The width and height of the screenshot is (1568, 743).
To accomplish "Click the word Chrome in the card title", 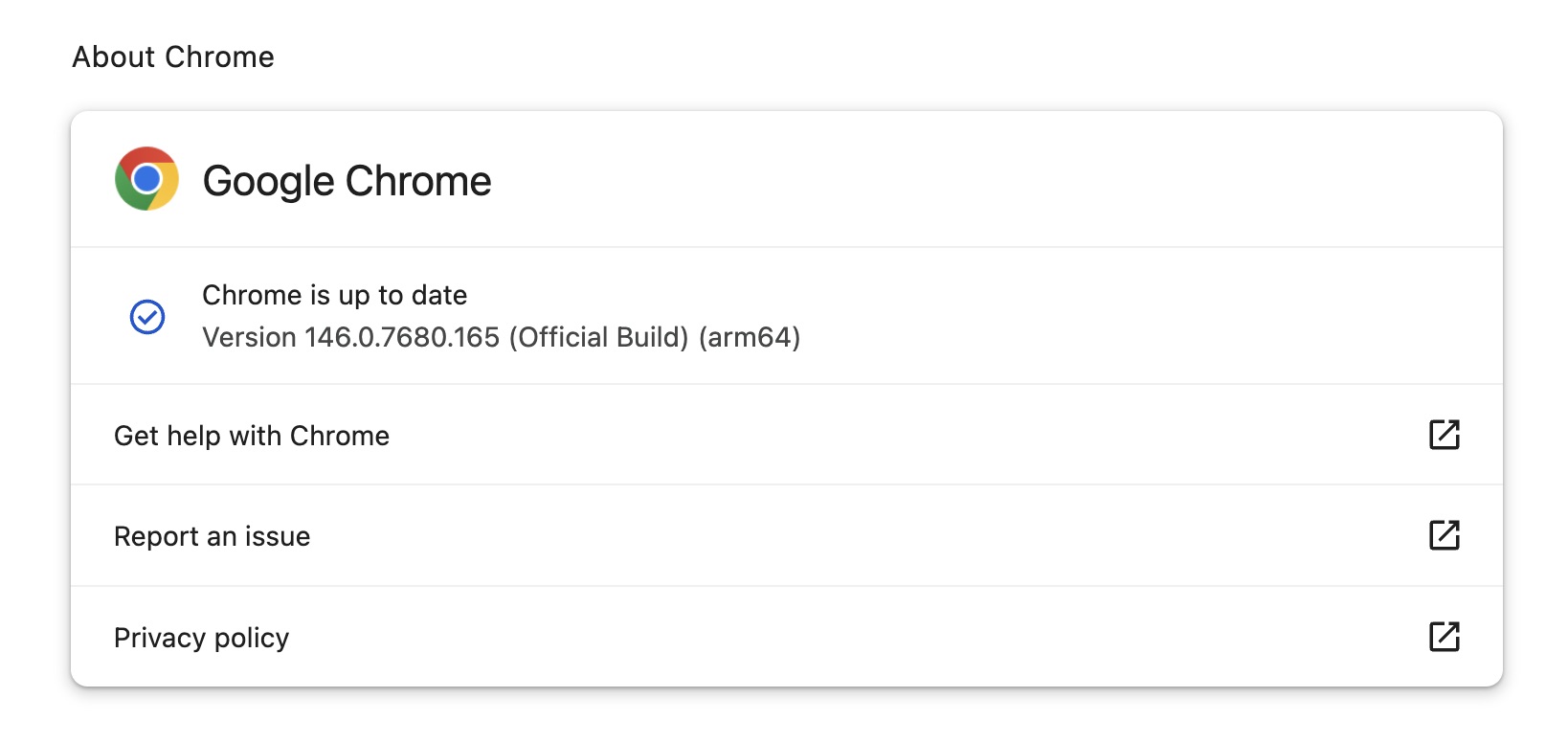I will pyautogui.click(x=418, y=181).
